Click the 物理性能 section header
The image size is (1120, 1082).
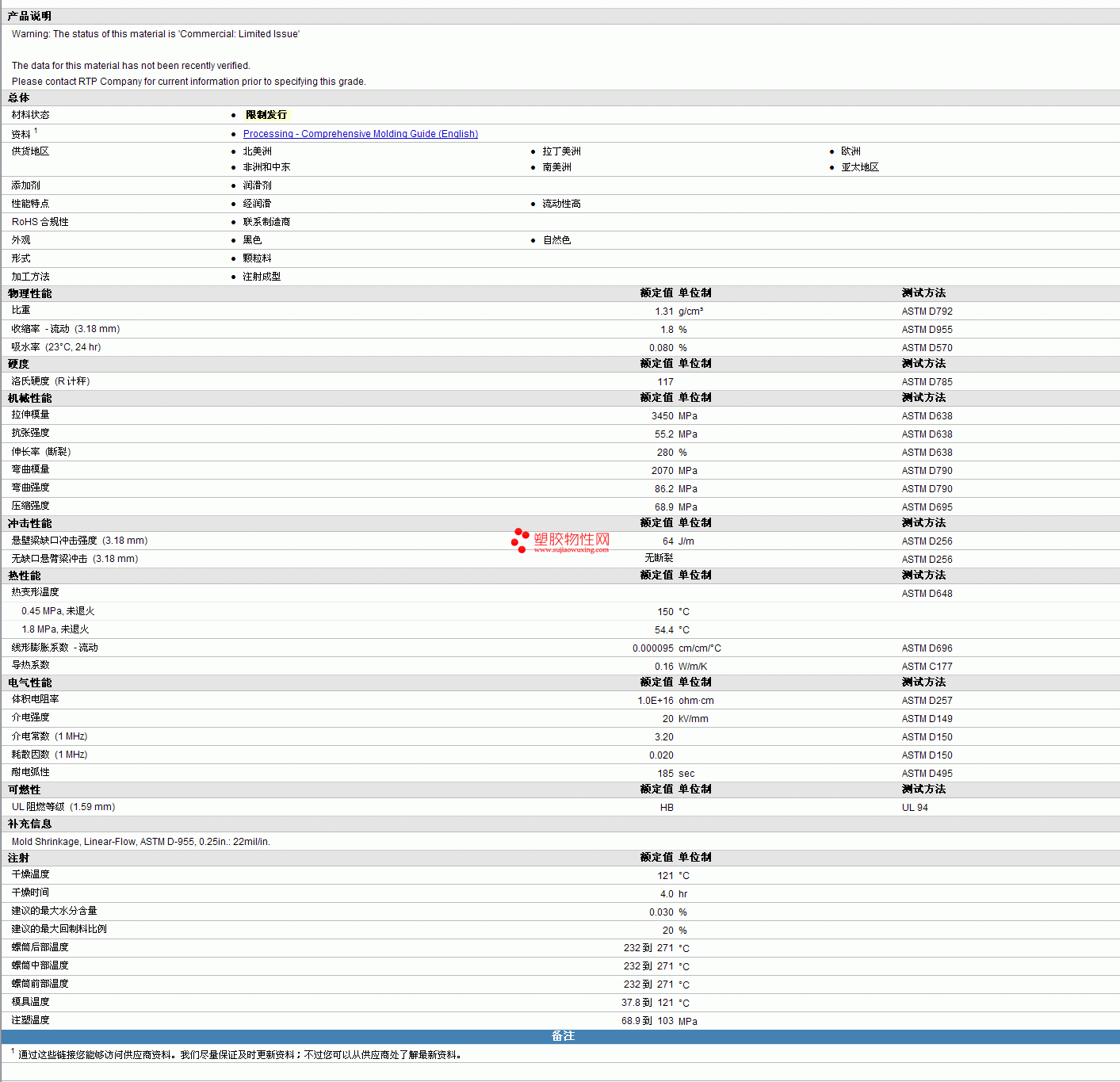[29, 293]
